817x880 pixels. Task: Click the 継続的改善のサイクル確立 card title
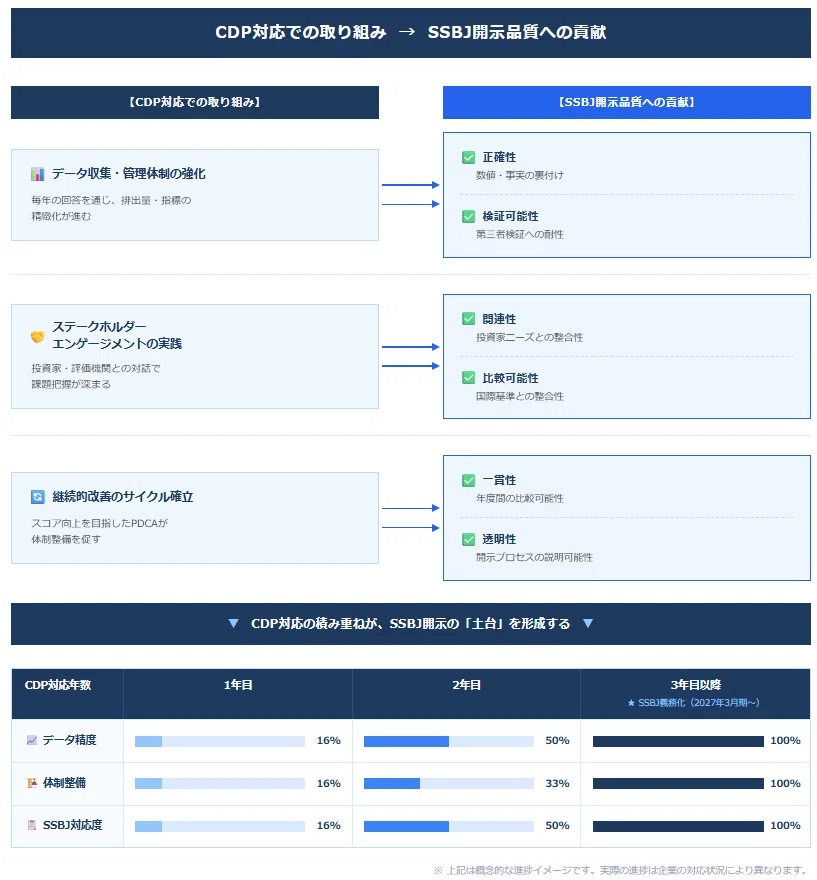click(x=122, y=497)
